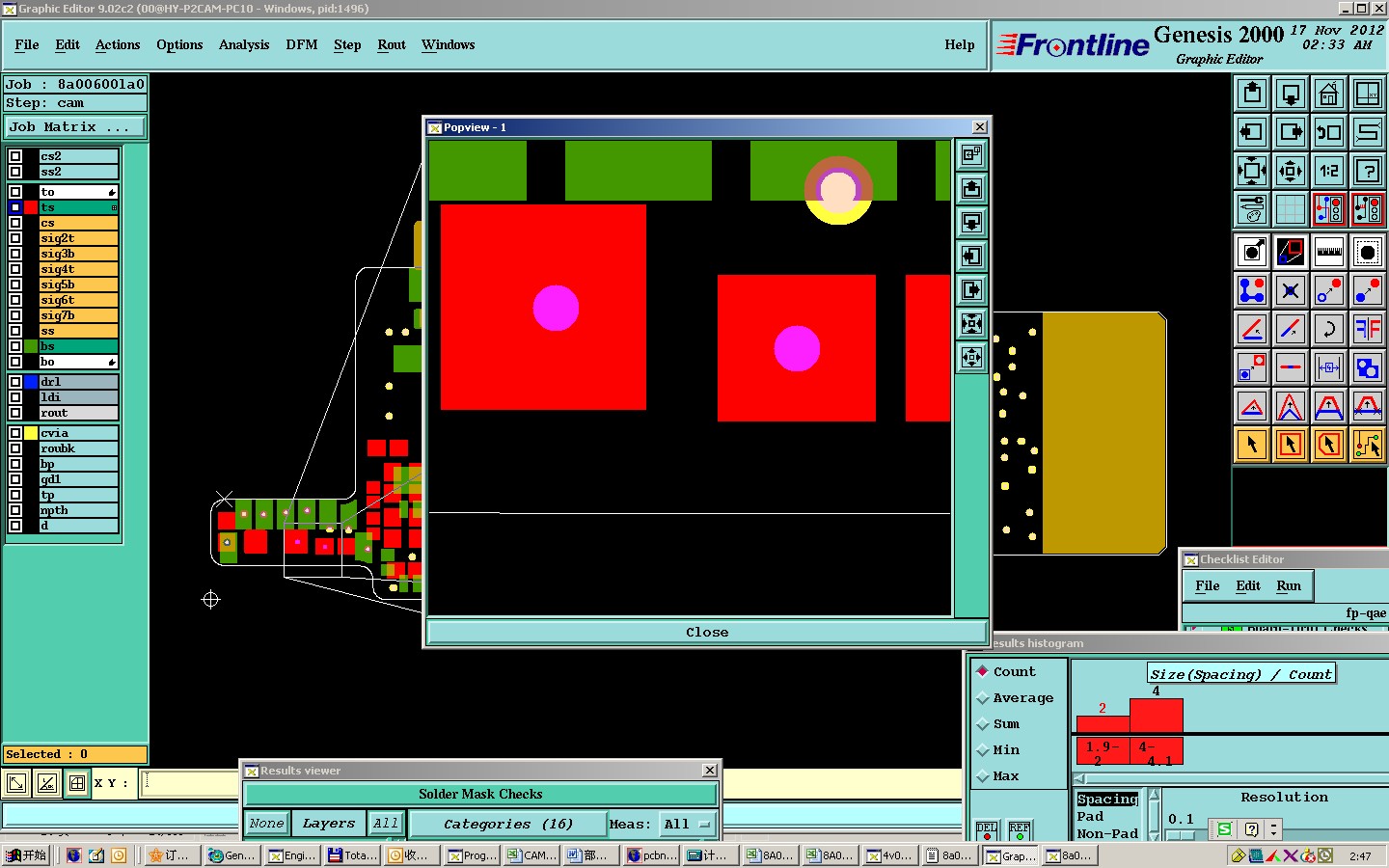The image size is (1389, 868).
Task: Toggle visibility checkbox for layer drl
Action: click(x=15, y=382)
